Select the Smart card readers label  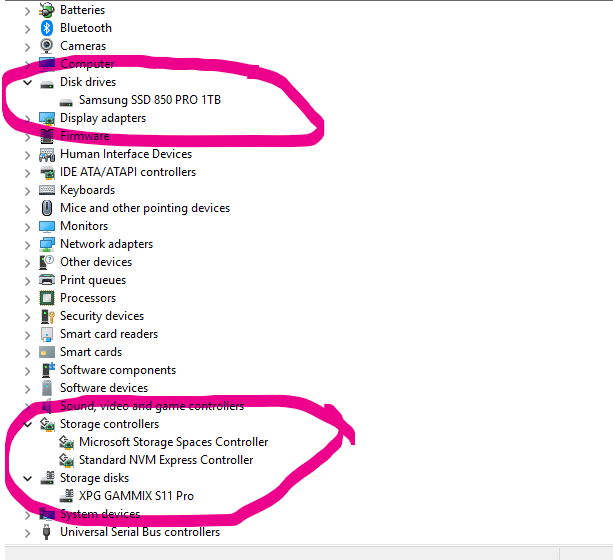click(109, 334)
